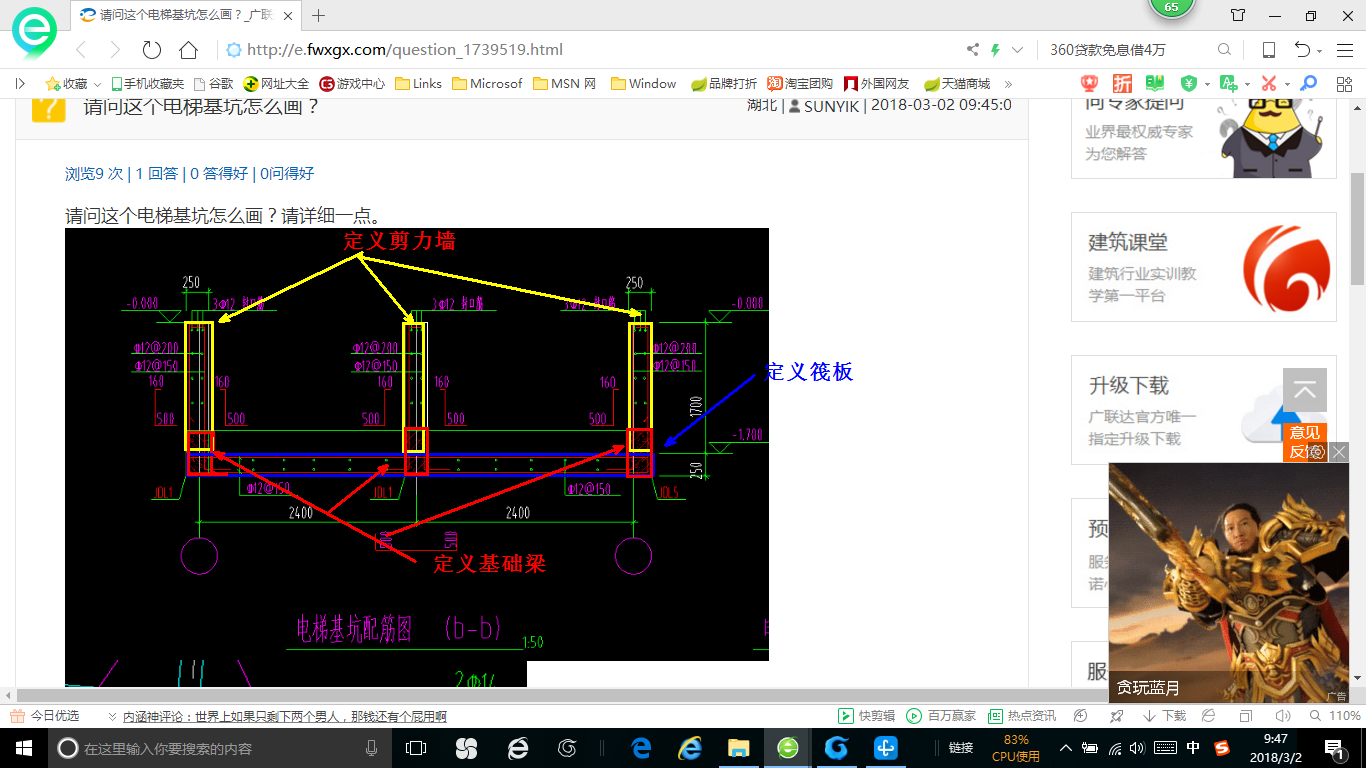This screenshot has width=1366, height=768.
Task: Close the 贪玩蓝月 advertisement popup
Action: point(1339,452)
